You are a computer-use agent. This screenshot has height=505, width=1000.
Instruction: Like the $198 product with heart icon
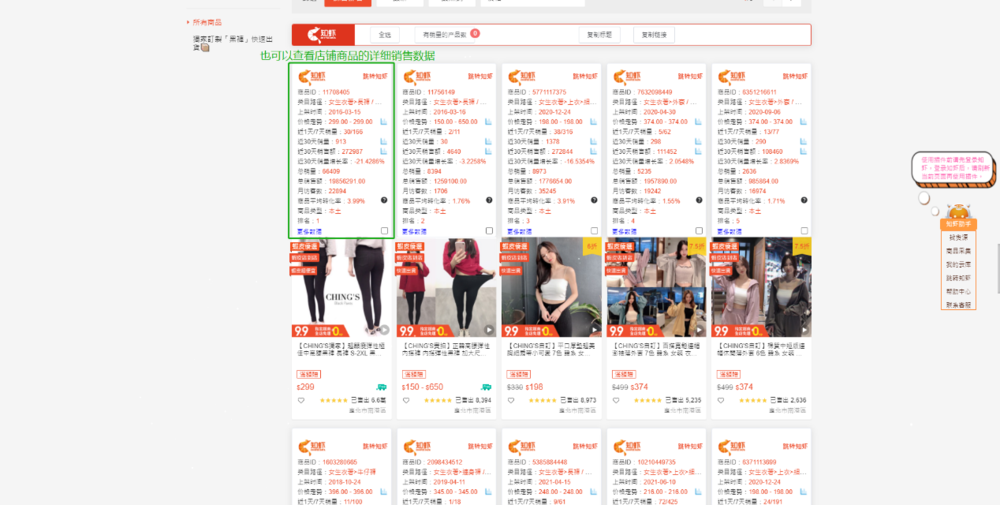coord(511,400)
